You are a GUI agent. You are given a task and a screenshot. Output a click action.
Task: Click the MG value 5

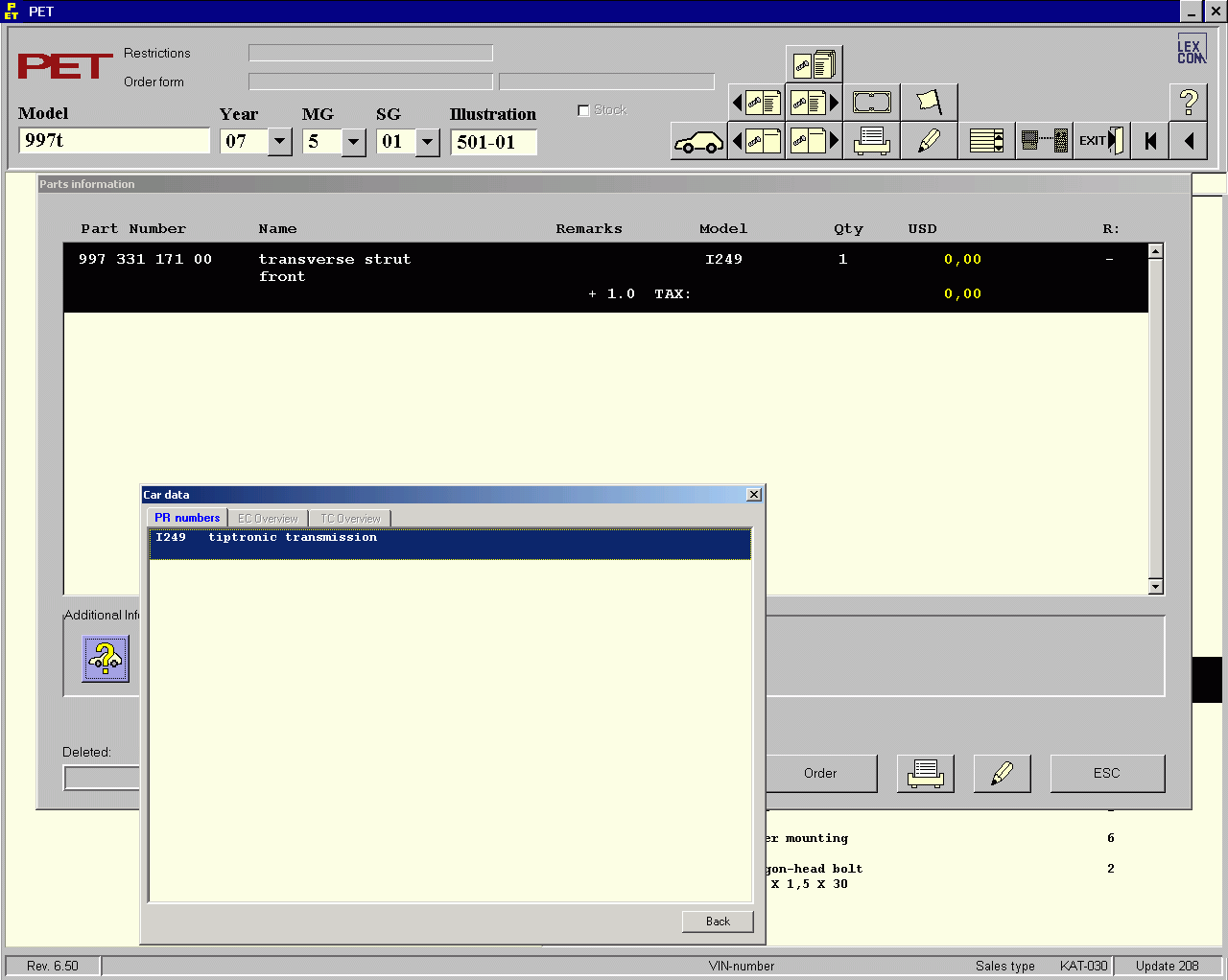(x=322, y=142)
